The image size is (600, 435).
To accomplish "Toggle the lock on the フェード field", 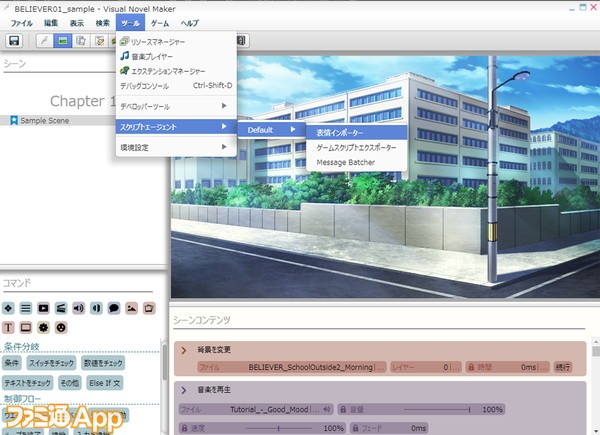I will (355, 428).
